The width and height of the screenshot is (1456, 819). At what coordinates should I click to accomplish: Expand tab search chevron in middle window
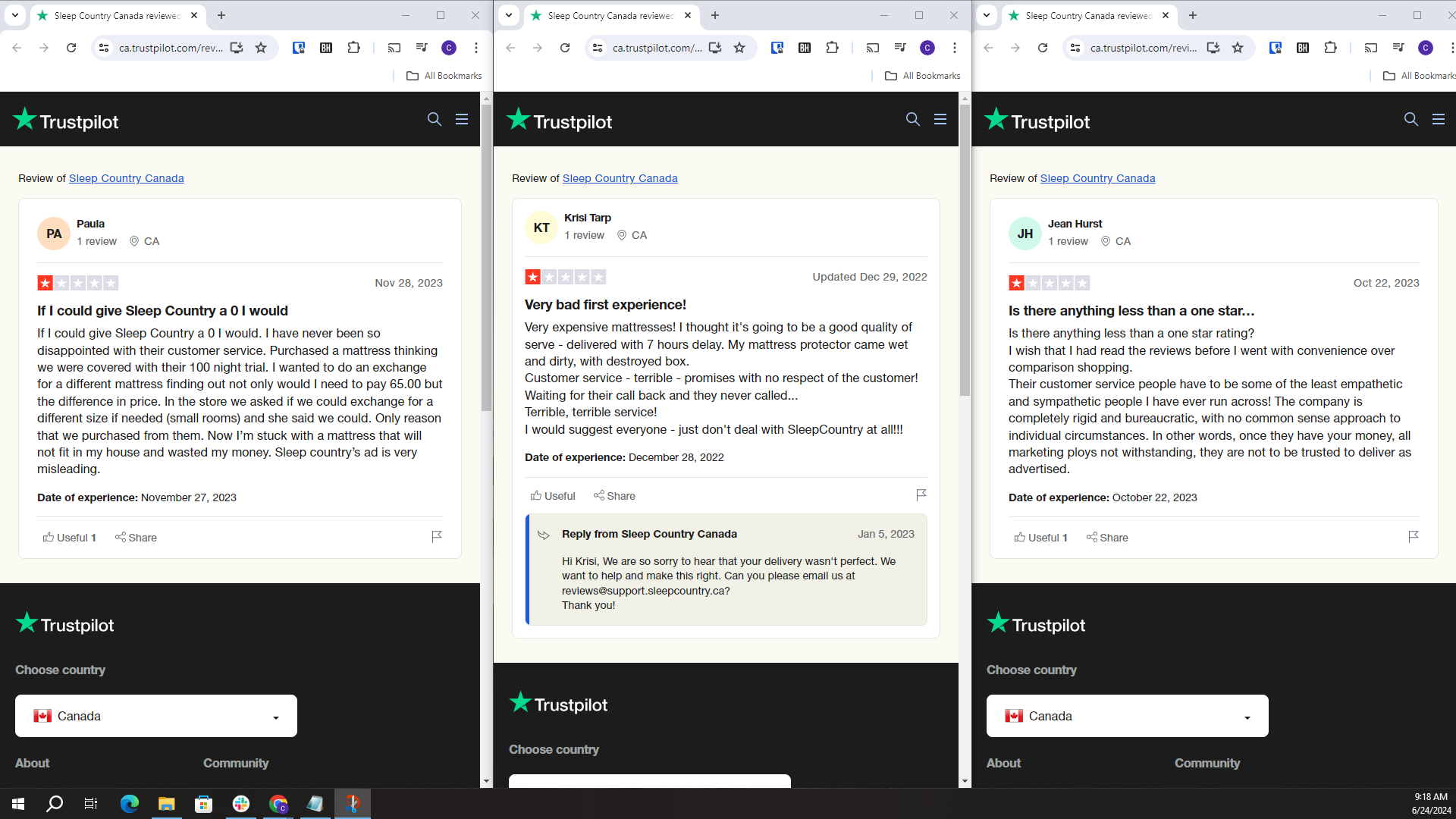coord(509,15)
